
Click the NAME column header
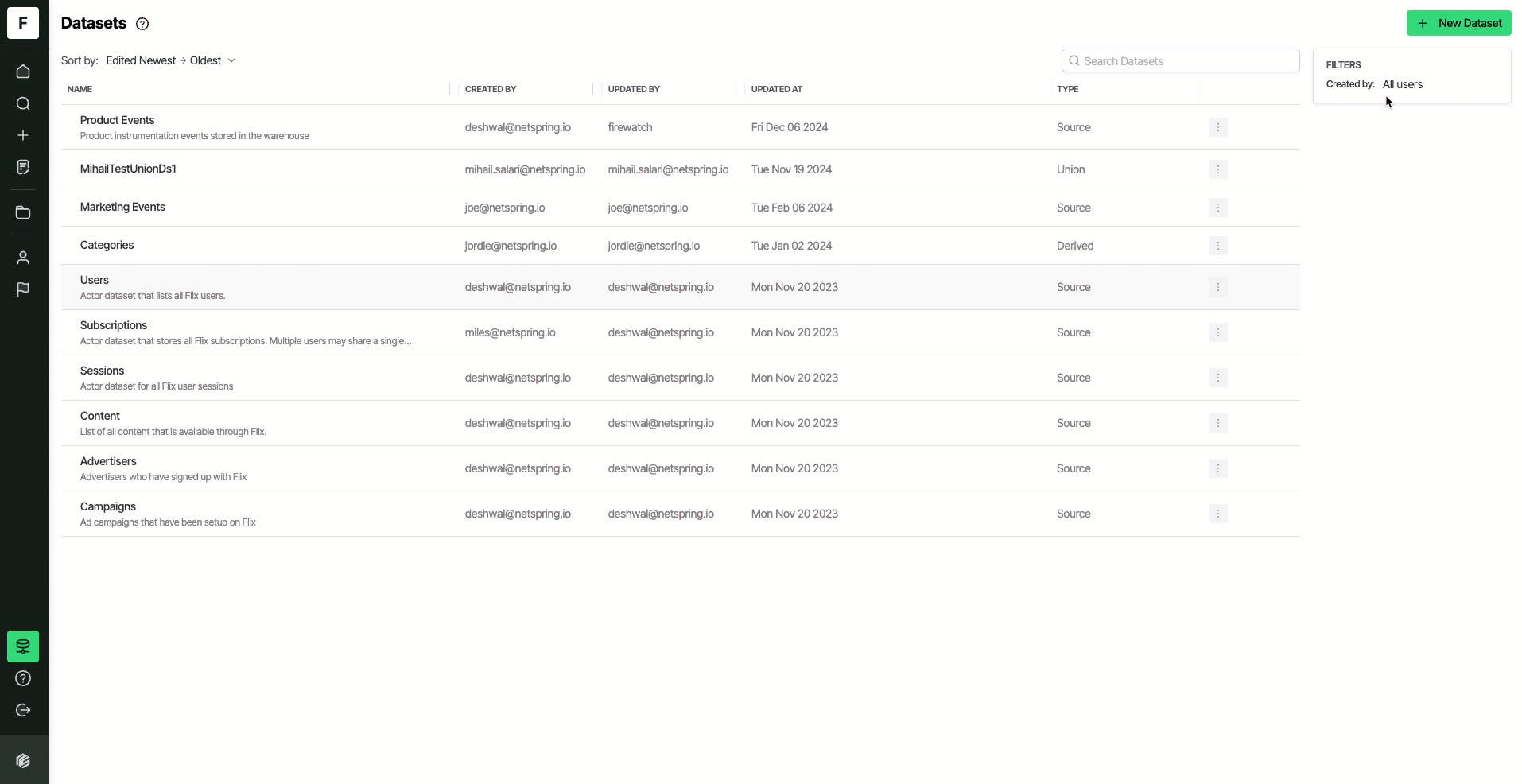pyautogui.click(x=80, y=89)
